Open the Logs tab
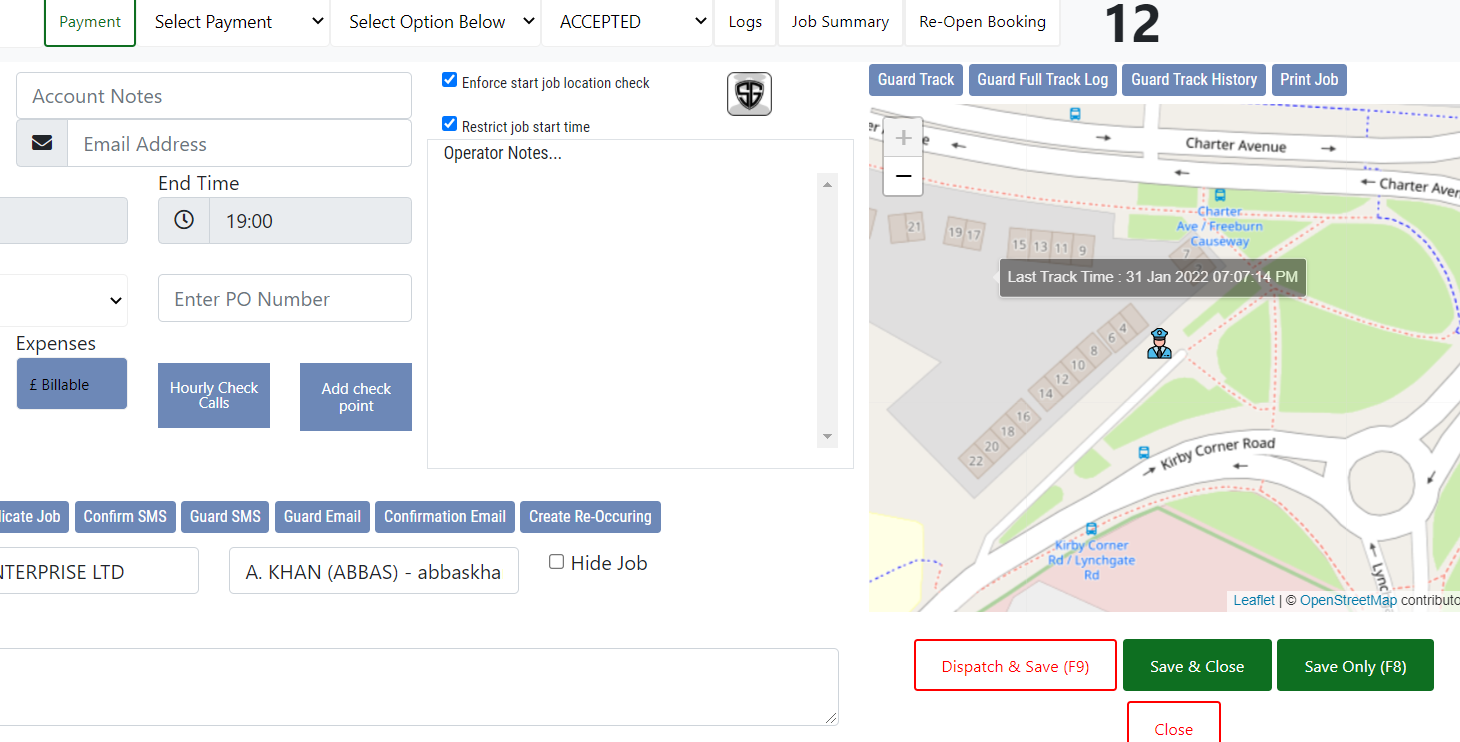 [x=745, y=22]
